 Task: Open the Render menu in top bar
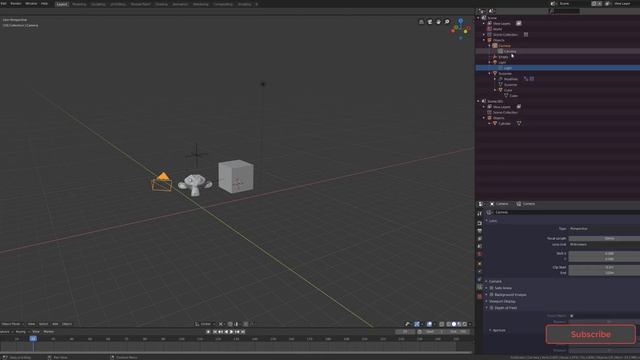click(16, 4)
